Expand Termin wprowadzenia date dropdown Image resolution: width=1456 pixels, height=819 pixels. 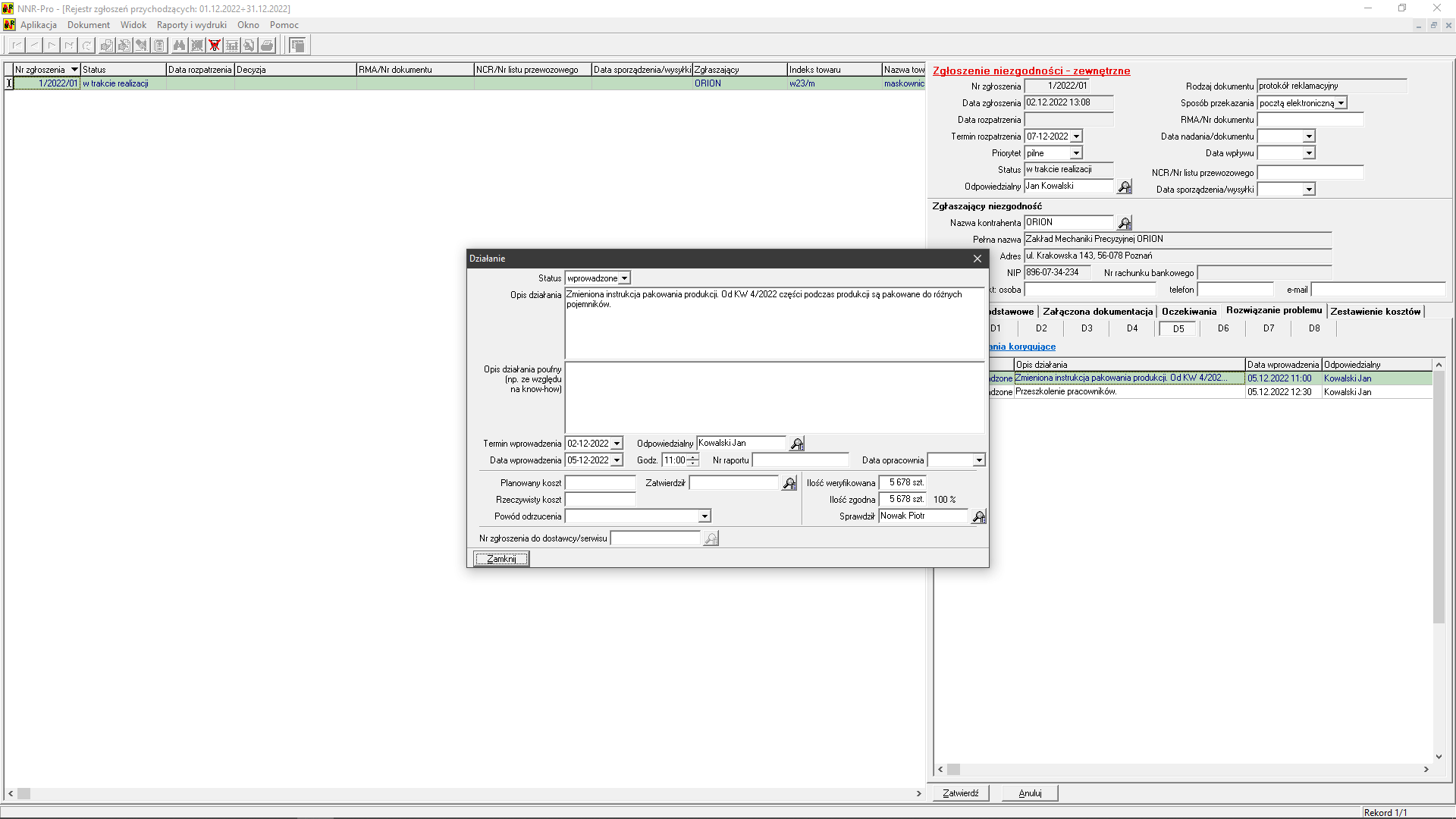point(617,444)
